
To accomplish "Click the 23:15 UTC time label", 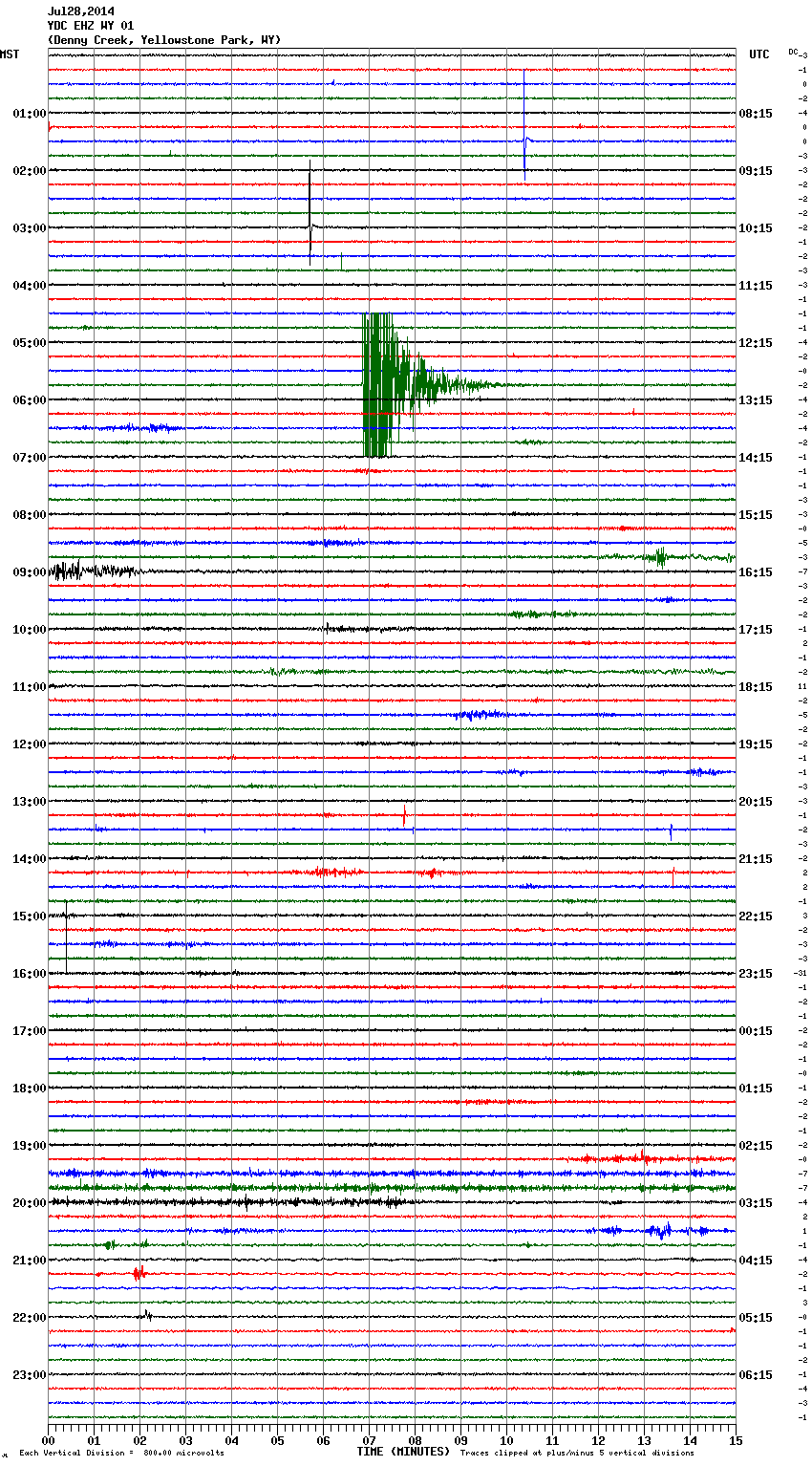I will 756,974.
